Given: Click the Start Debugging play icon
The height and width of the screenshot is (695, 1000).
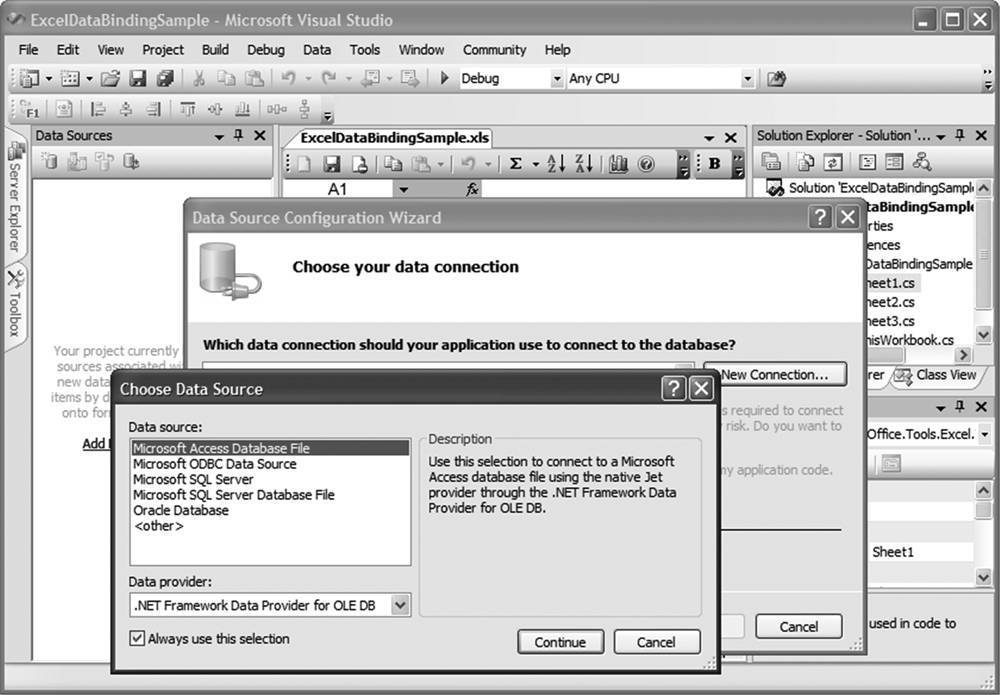Looking at the screenshot, I should coord(445,78).
